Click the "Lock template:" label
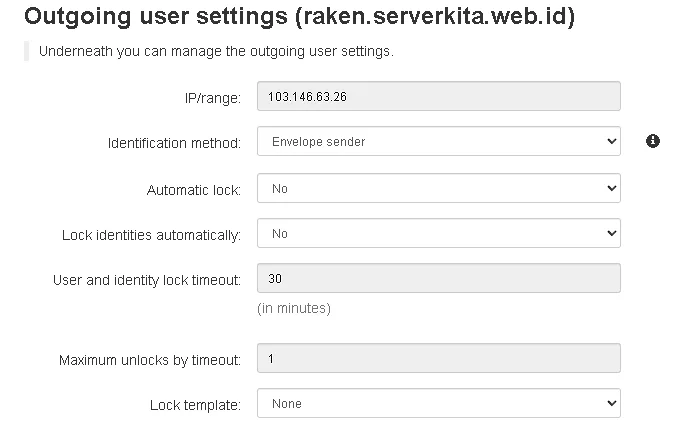The width and height of the screenshot is (674, 428). coord(195,405)
